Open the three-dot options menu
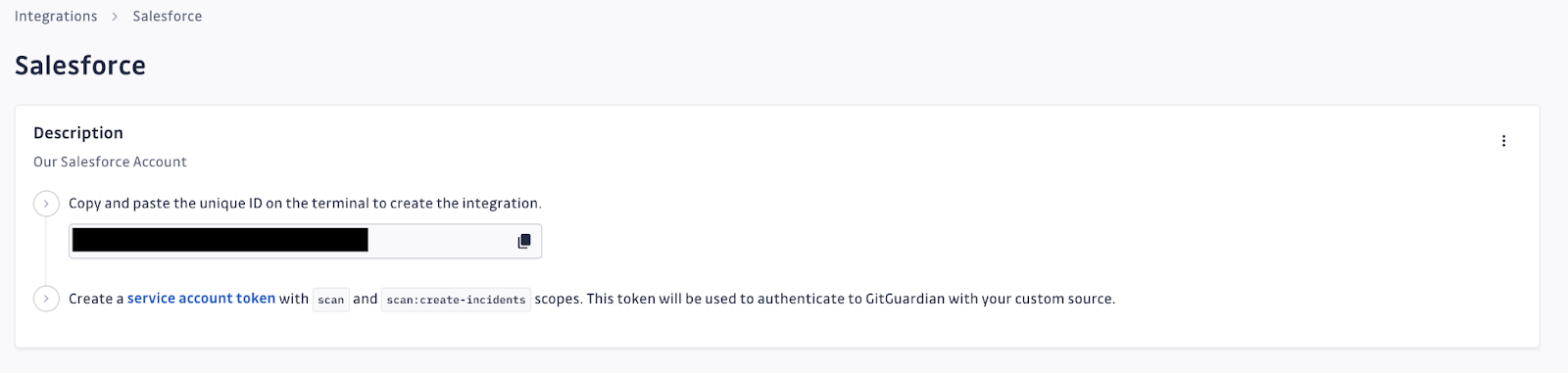 point(1503,141)
